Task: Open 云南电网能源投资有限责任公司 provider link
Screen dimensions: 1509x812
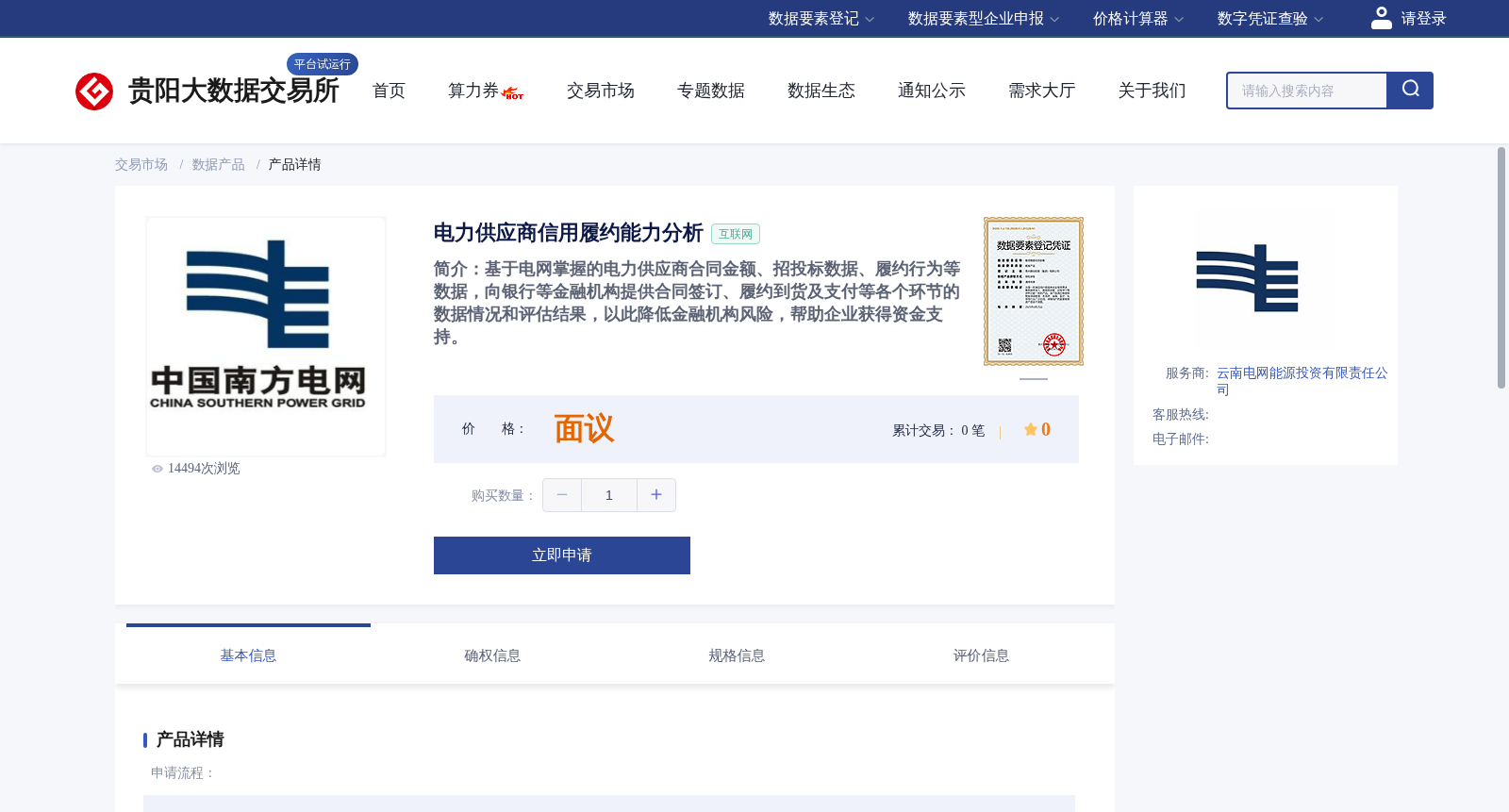Action: (x=1302, y=381)
